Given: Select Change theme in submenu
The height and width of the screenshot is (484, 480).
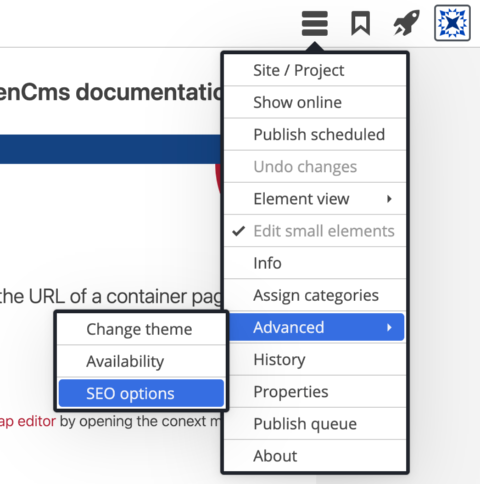Looking at the screenshot, I should click(x=141, y=329).
